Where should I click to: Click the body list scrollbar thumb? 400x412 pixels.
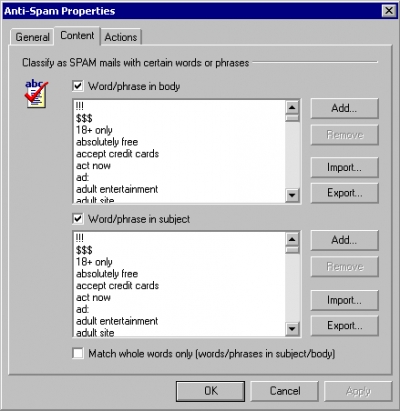[x=292, y=118]
